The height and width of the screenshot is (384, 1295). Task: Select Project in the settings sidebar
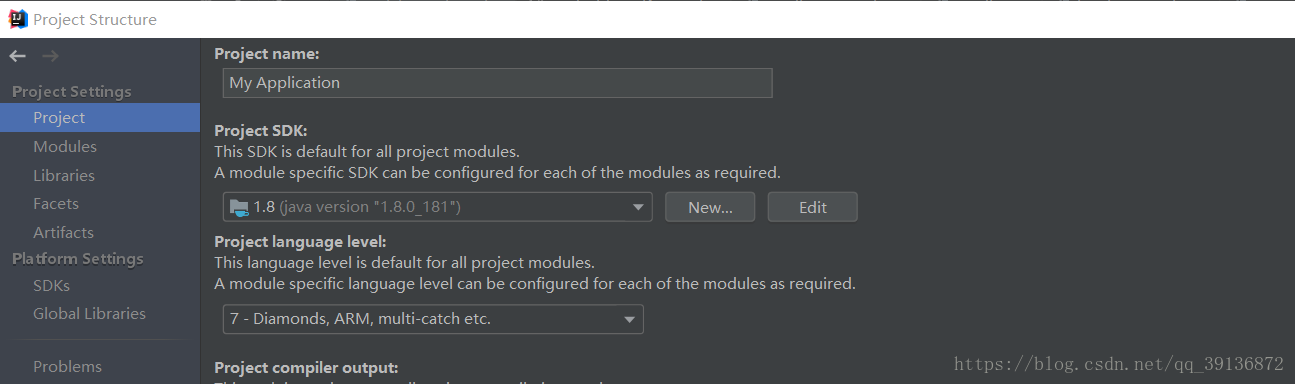point(100,118)
